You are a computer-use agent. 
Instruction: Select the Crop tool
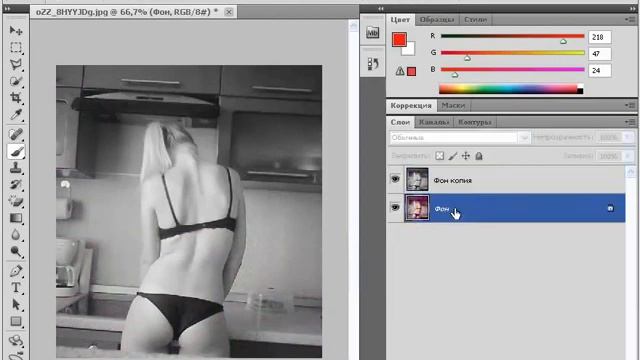[x=16, y=98]
